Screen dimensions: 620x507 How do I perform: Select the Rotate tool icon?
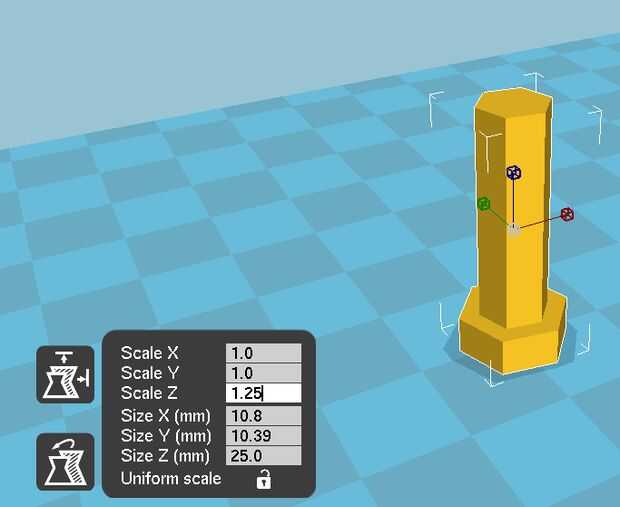(x=65, y=462)
